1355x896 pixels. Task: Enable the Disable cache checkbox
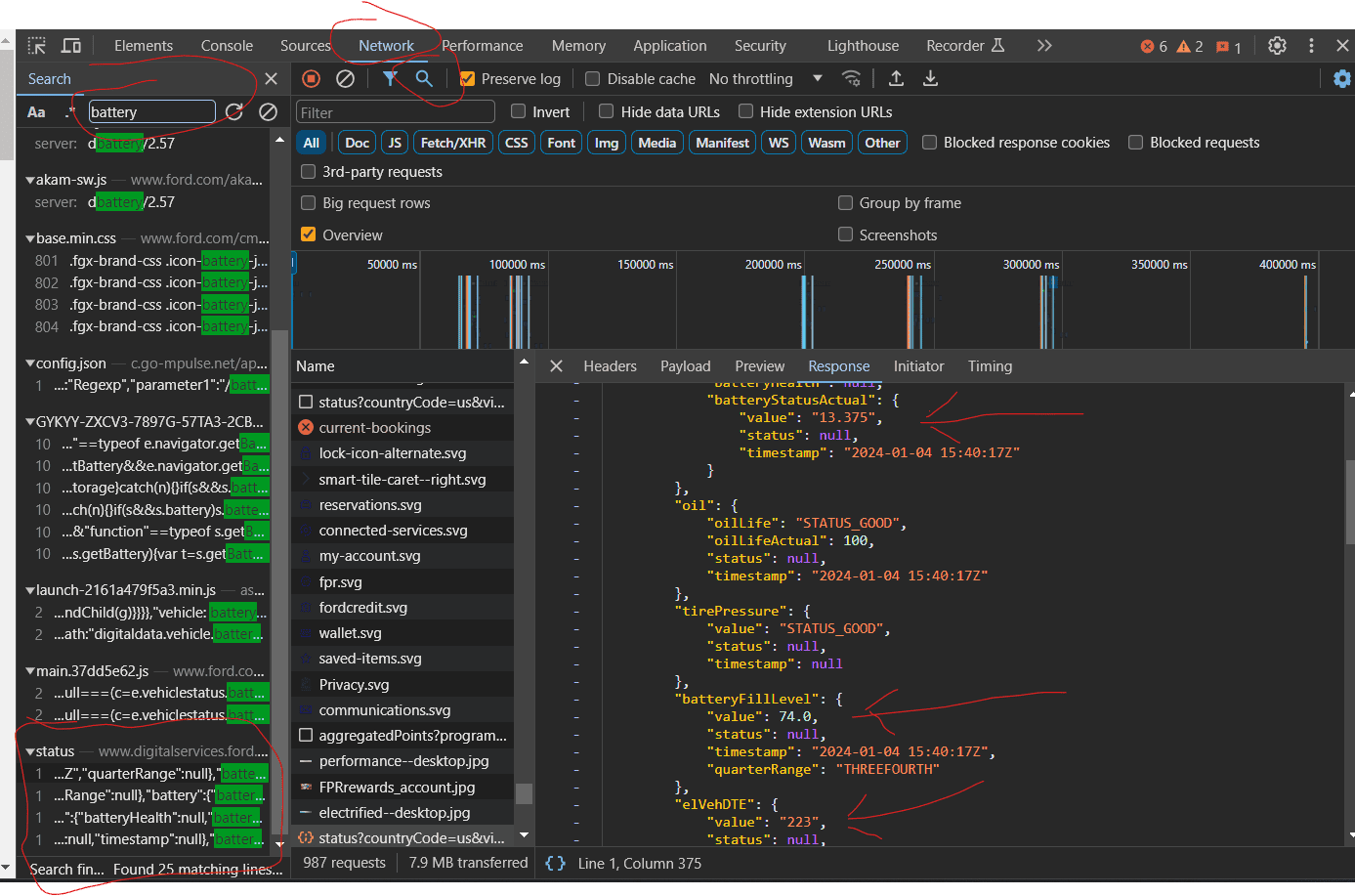pyautogui.click(x=592, y=79)
